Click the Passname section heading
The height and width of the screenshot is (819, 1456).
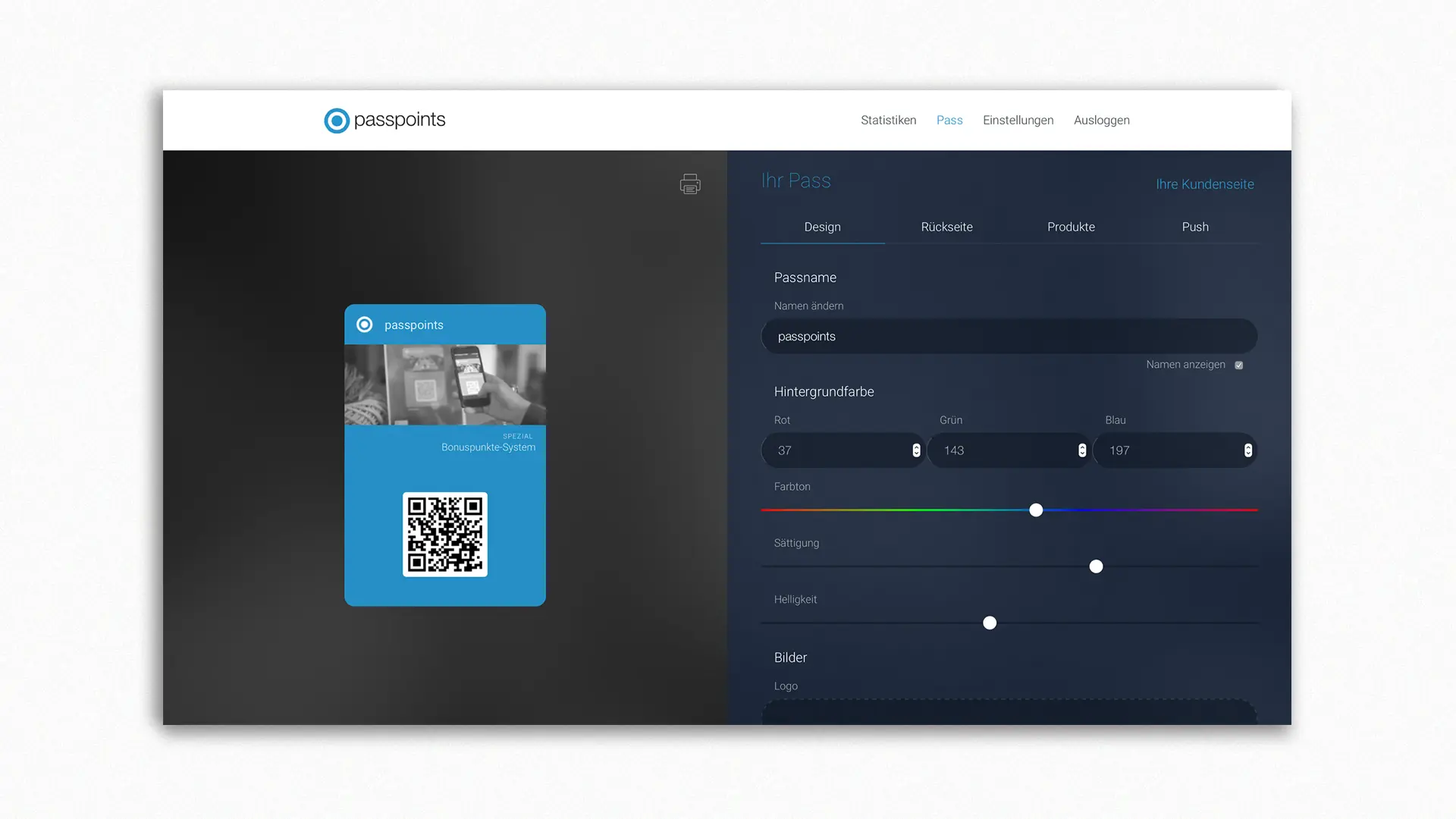point(805,278)
